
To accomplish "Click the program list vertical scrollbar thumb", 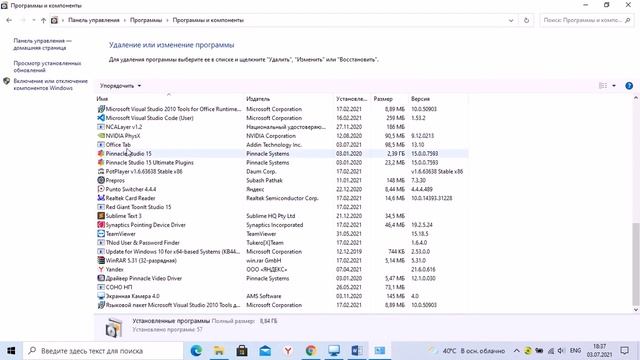I will pyautogui.click(x=636, y=264).
